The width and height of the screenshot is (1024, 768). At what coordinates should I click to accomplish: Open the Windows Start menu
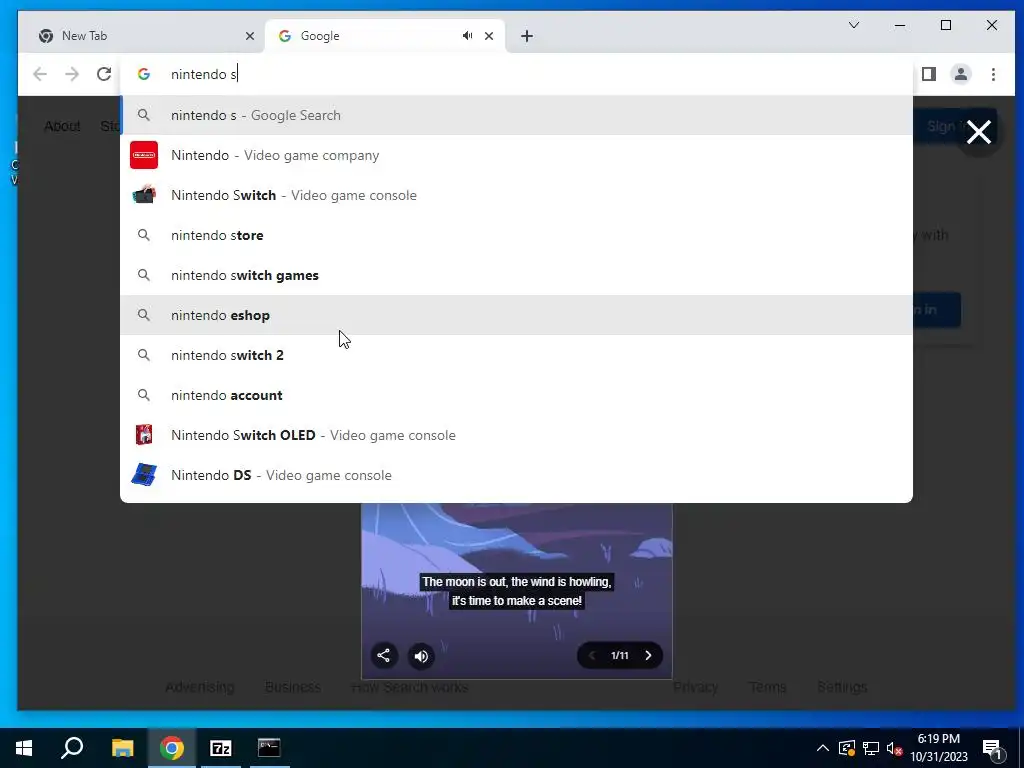tap(24, 748)
